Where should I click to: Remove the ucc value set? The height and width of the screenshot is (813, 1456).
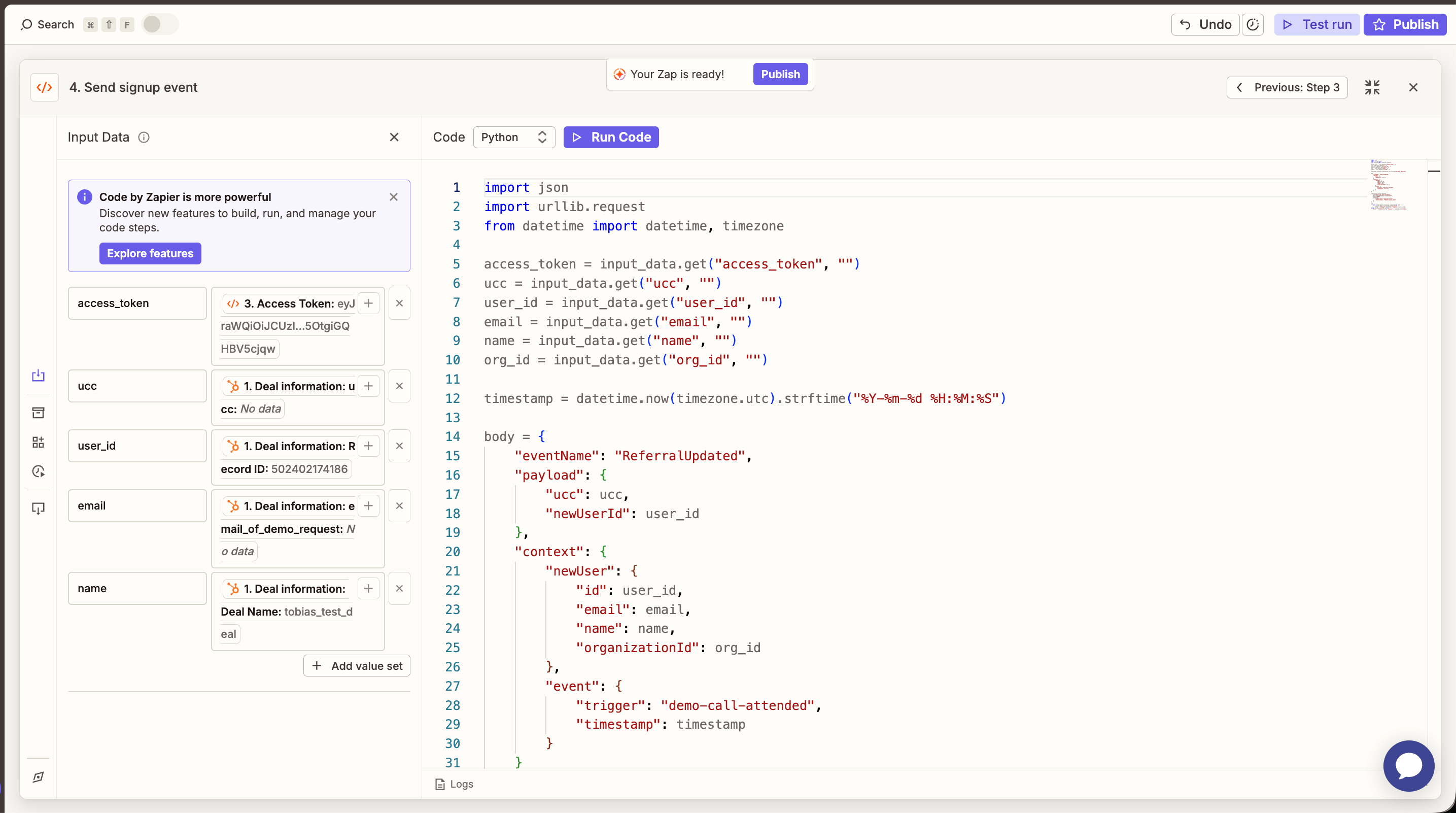pyautogui.click(x=400, y=386)
